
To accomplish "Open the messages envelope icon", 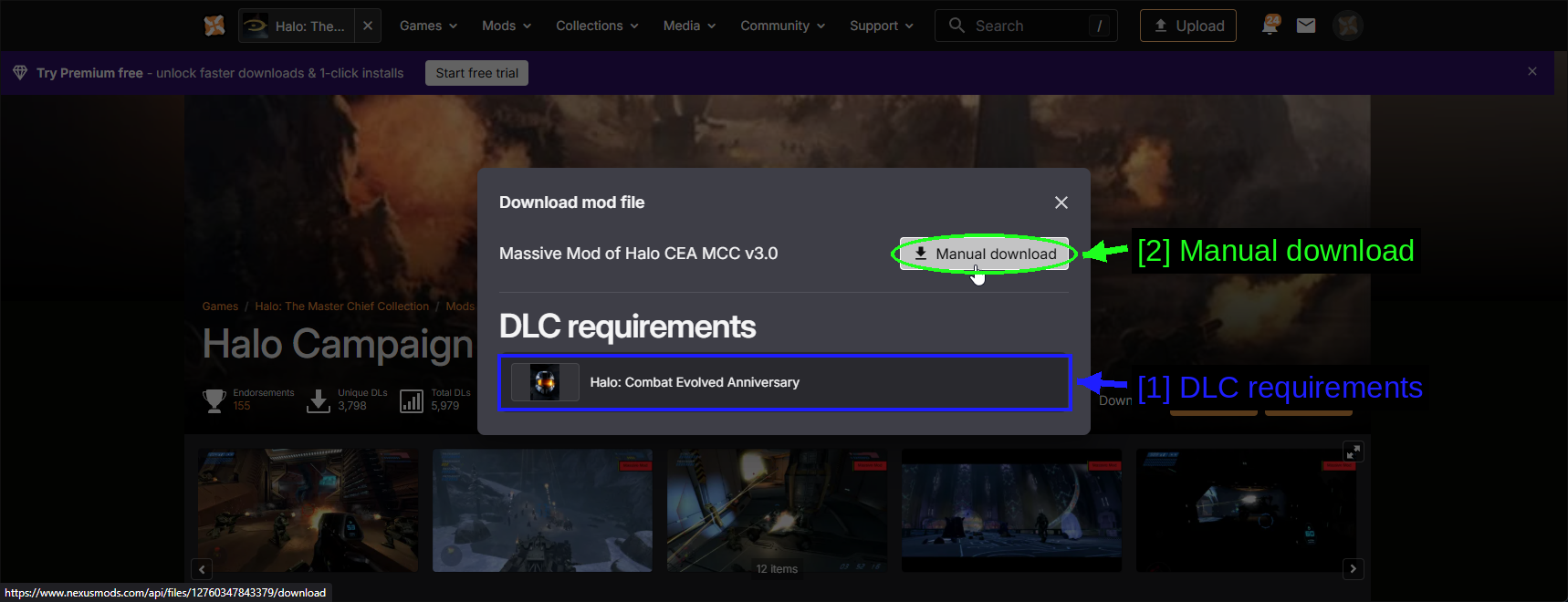I will pyautogui.click(x=1306, y=26).
